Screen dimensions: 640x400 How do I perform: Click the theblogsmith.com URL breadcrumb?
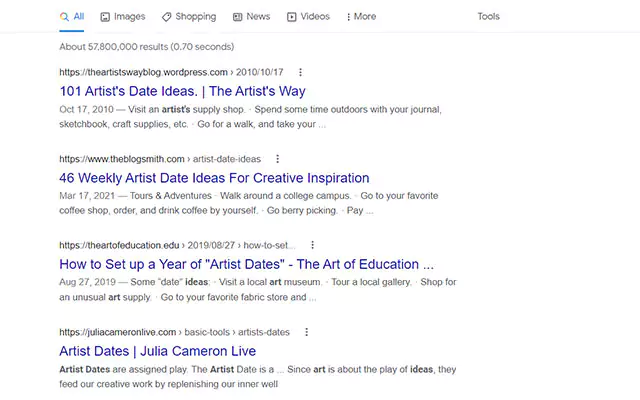pyautogui.click(x=122, y=159)
